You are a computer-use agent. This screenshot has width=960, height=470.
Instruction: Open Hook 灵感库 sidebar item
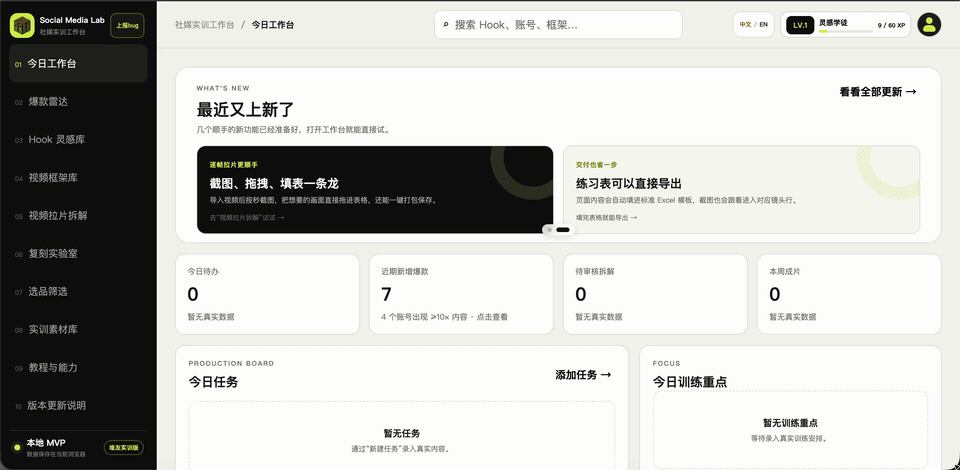(78, 140)
